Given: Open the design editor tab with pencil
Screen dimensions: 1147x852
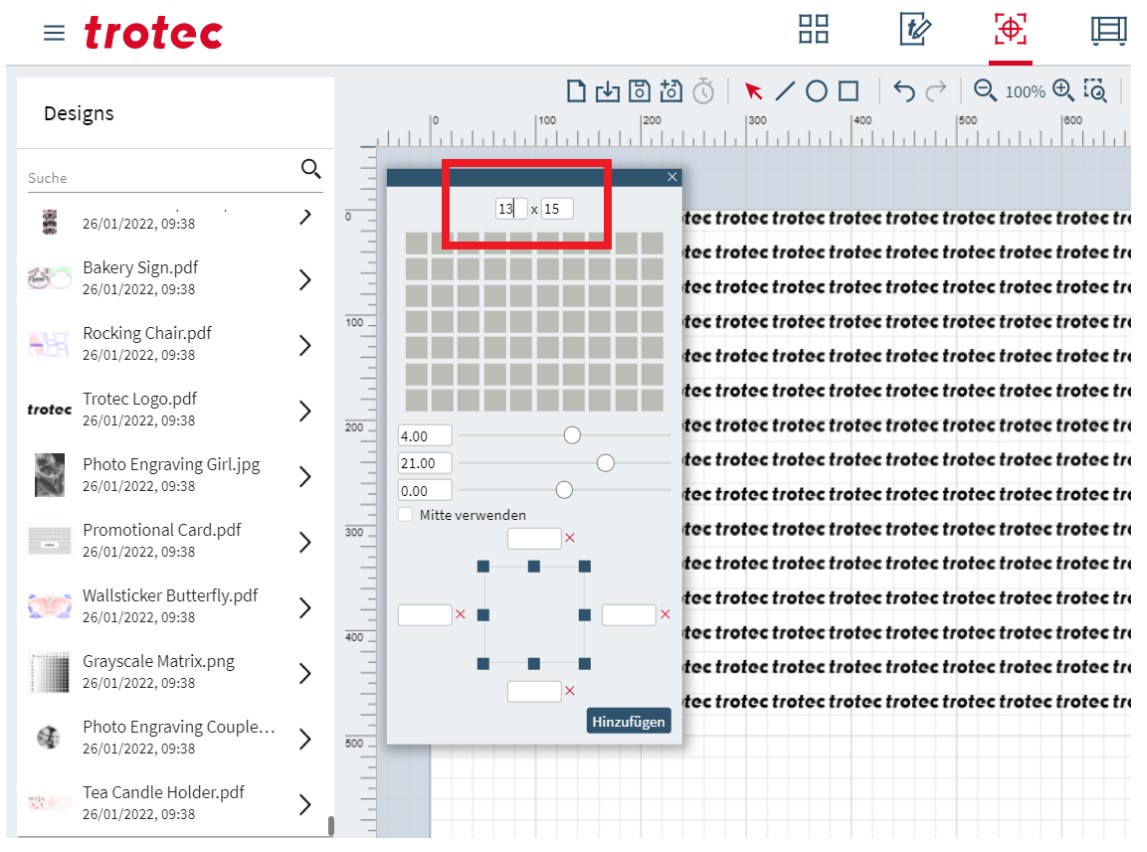Looking at the screenshot, I should [x=915, y=30].
